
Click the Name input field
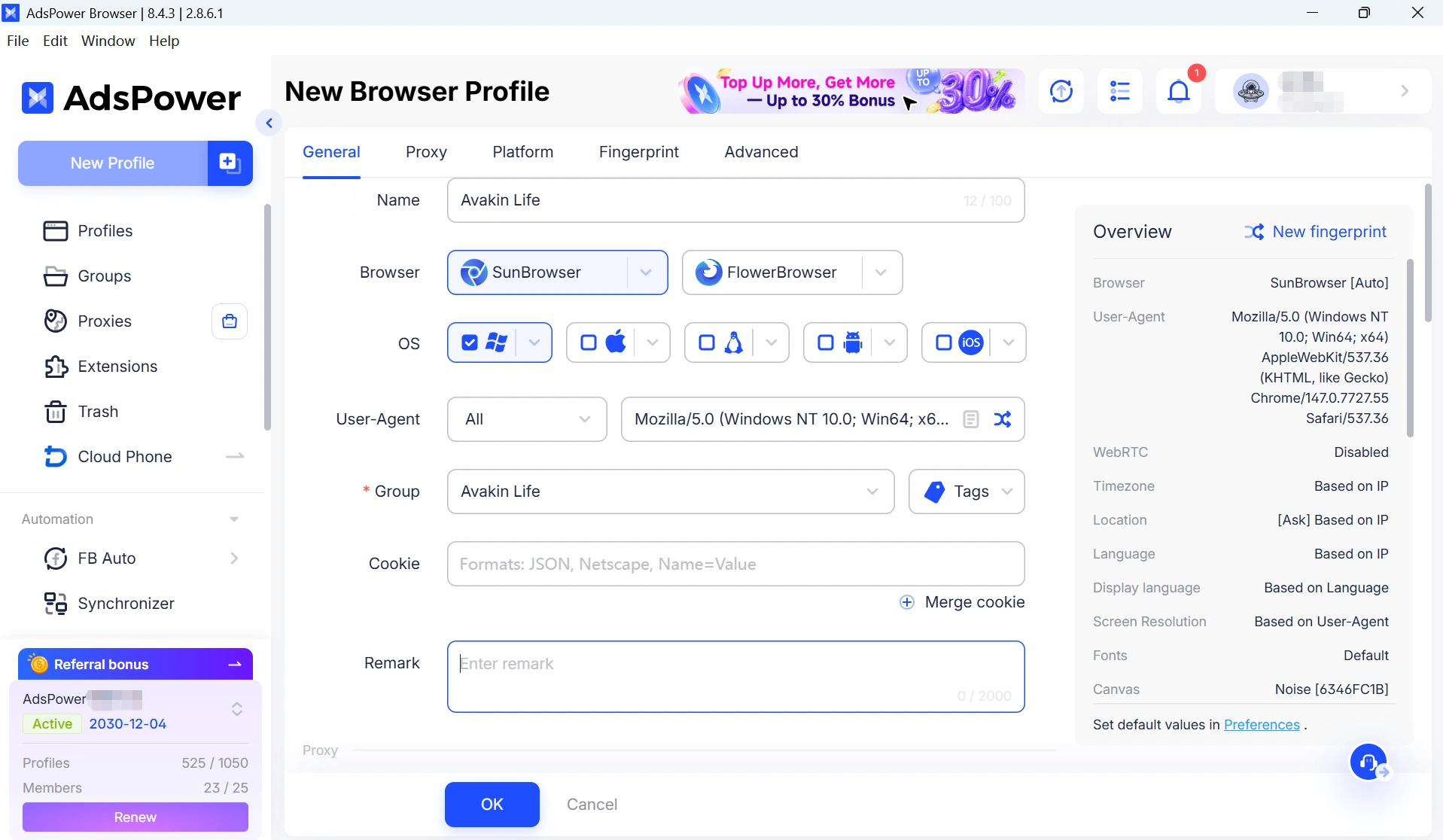tap(736, 200)
